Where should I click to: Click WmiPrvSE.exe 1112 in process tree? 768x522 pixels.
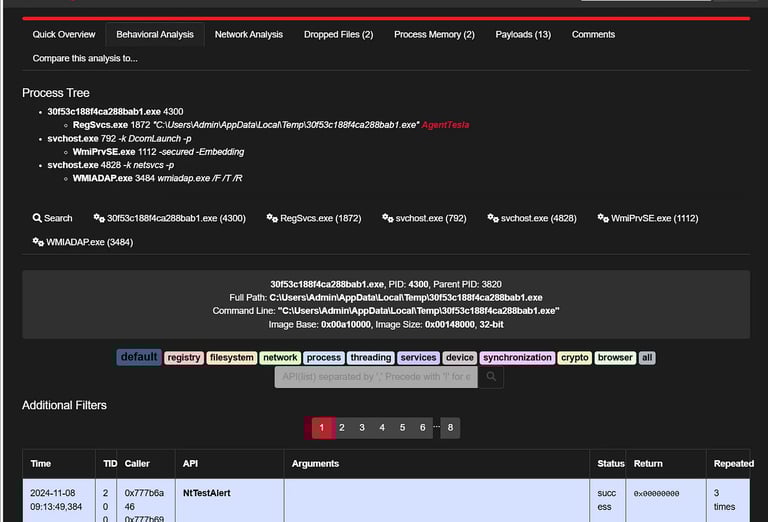coord(115,152)
